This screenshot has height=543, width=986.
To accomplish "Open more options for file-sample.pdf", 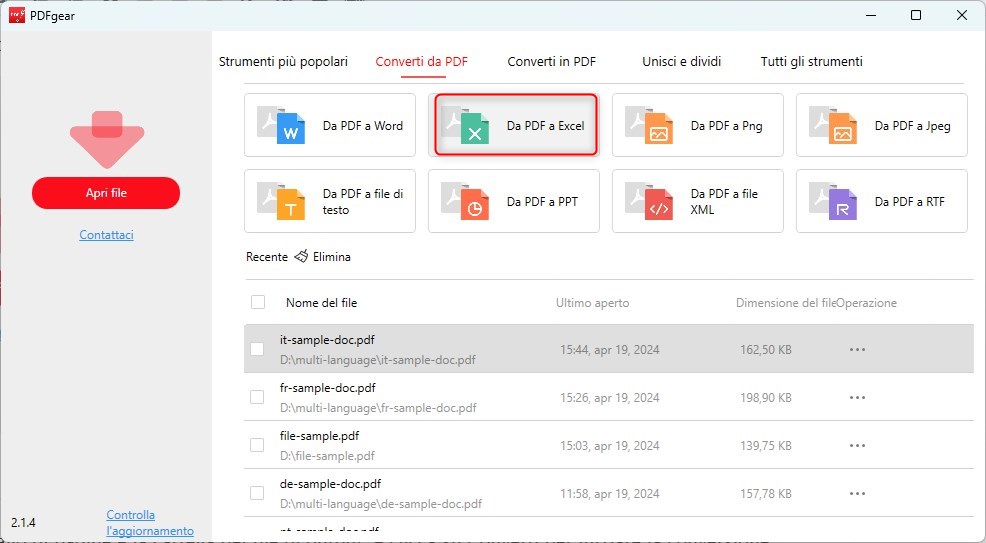I will click(858, 445).
